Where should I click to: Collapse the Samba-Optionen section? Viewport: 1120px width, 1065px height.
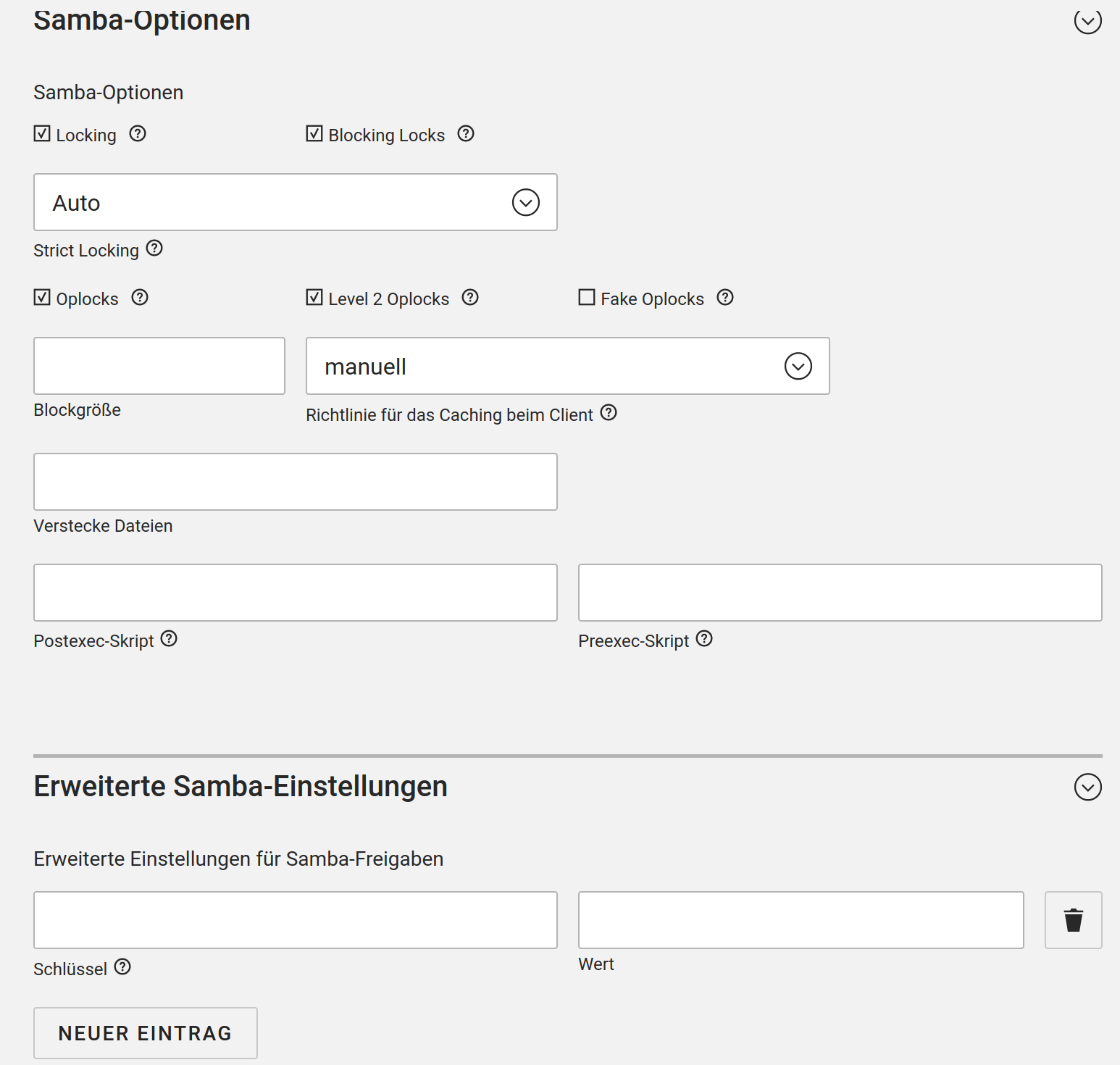coord(1088,21)
